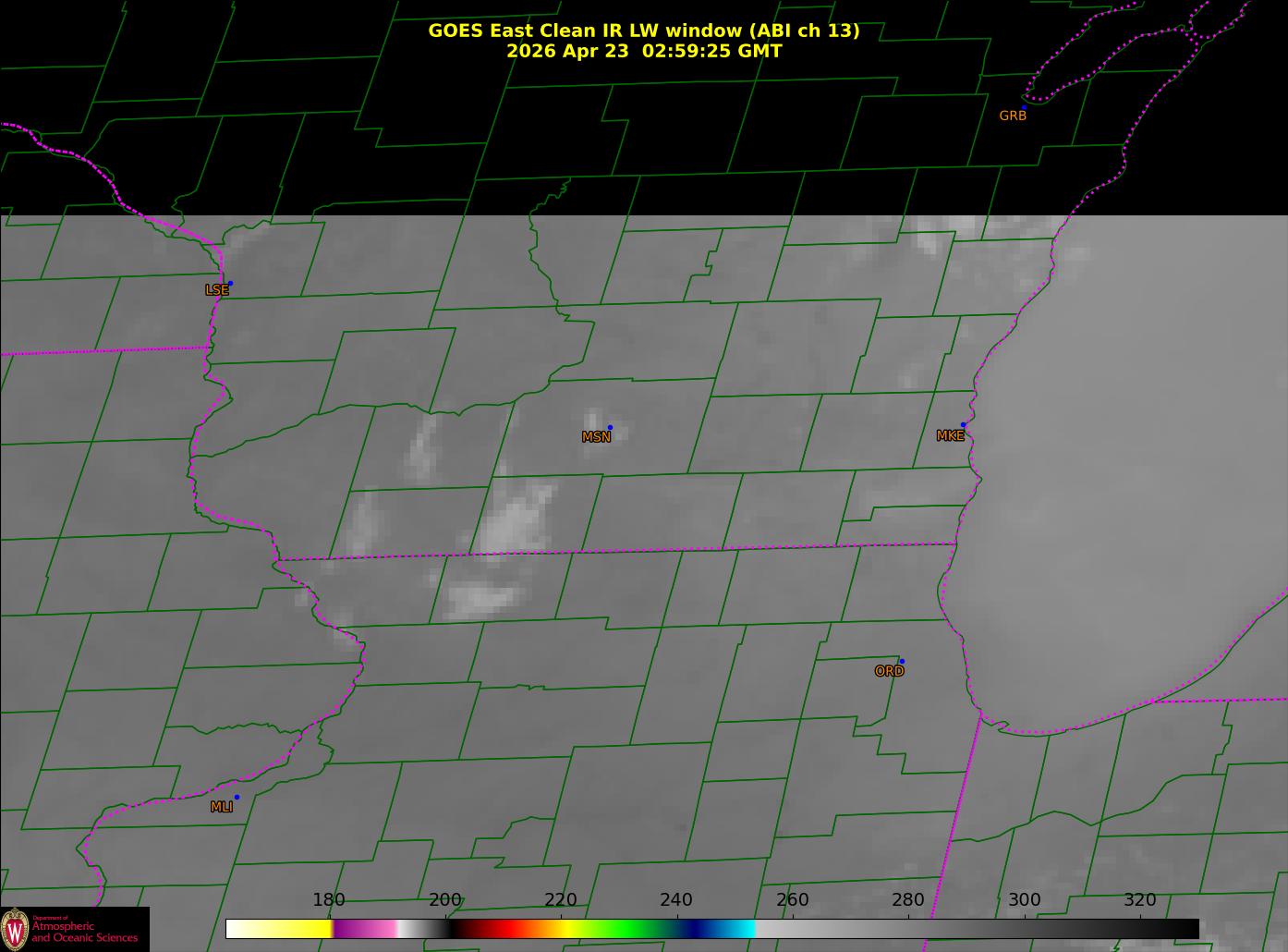Click the LSE station marker

coord(230,283)
